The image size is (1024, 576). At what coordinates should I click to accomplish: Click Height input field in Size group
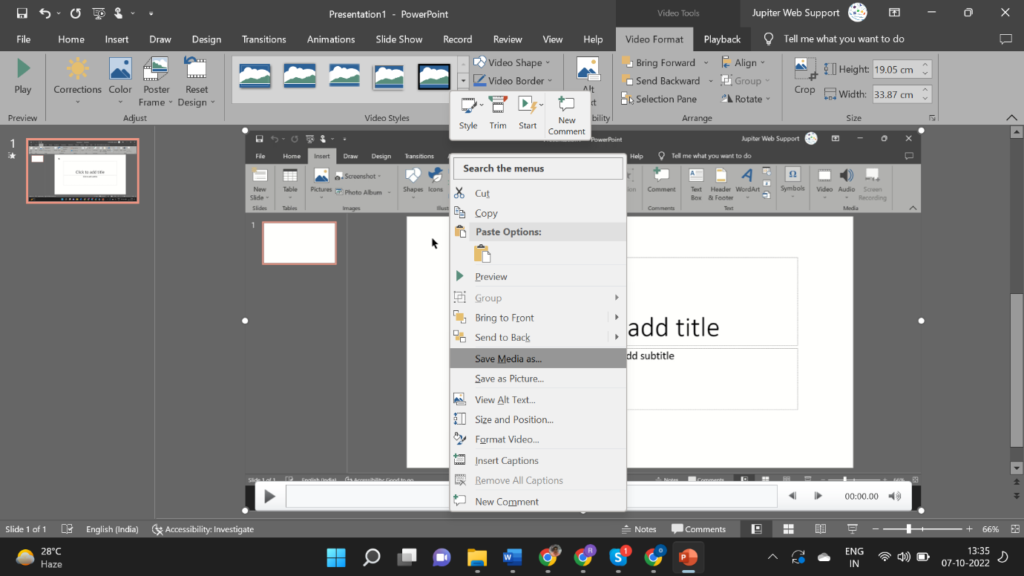[895, 69]
